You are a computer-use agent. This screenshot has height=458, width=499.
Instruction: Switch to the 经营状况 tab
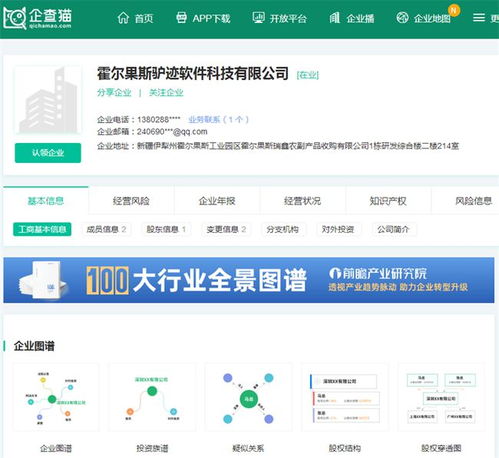click(x=303, y=201)
